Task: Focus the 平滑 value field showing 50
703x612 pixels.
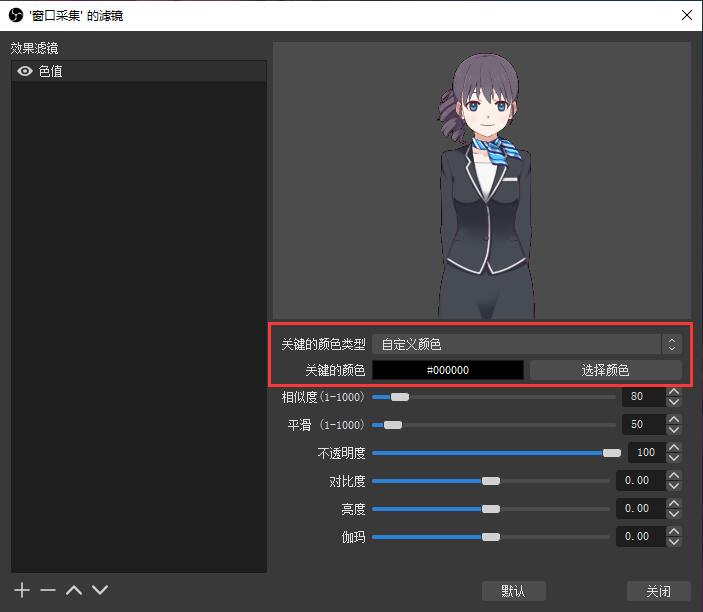Action: pos(643,424)
